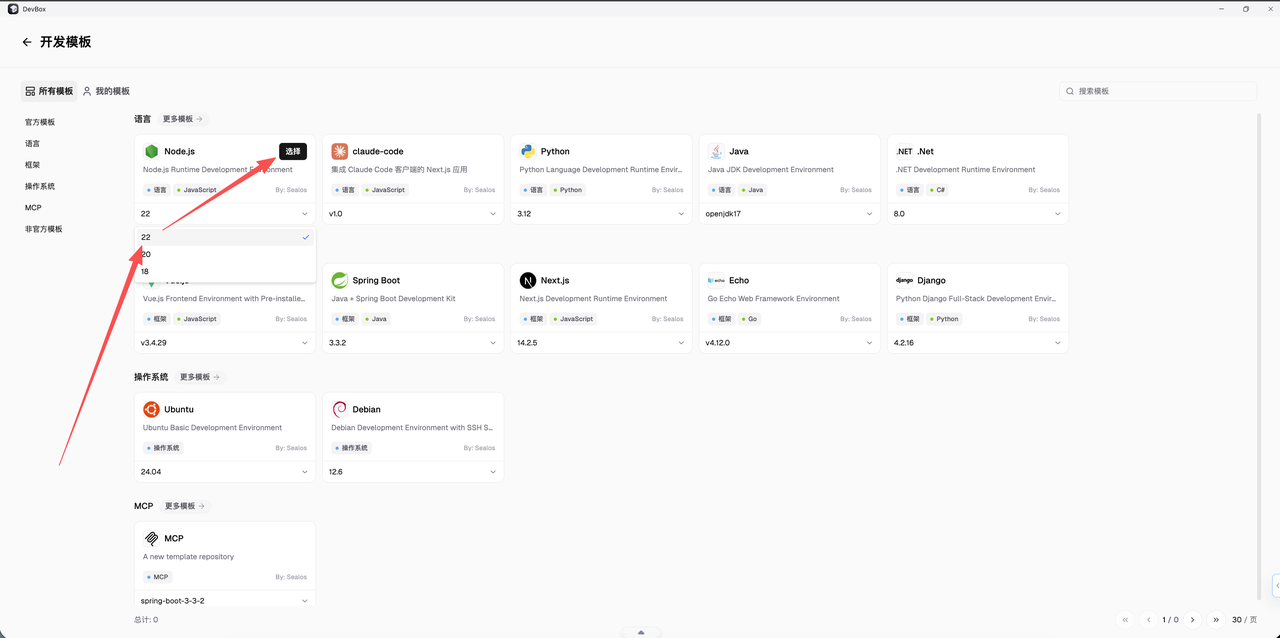Image resolution: width=1280 pixels, height=638 pixels.
Task: Click the vertical scrollbar on the right
Action: tap(1259, 355)
